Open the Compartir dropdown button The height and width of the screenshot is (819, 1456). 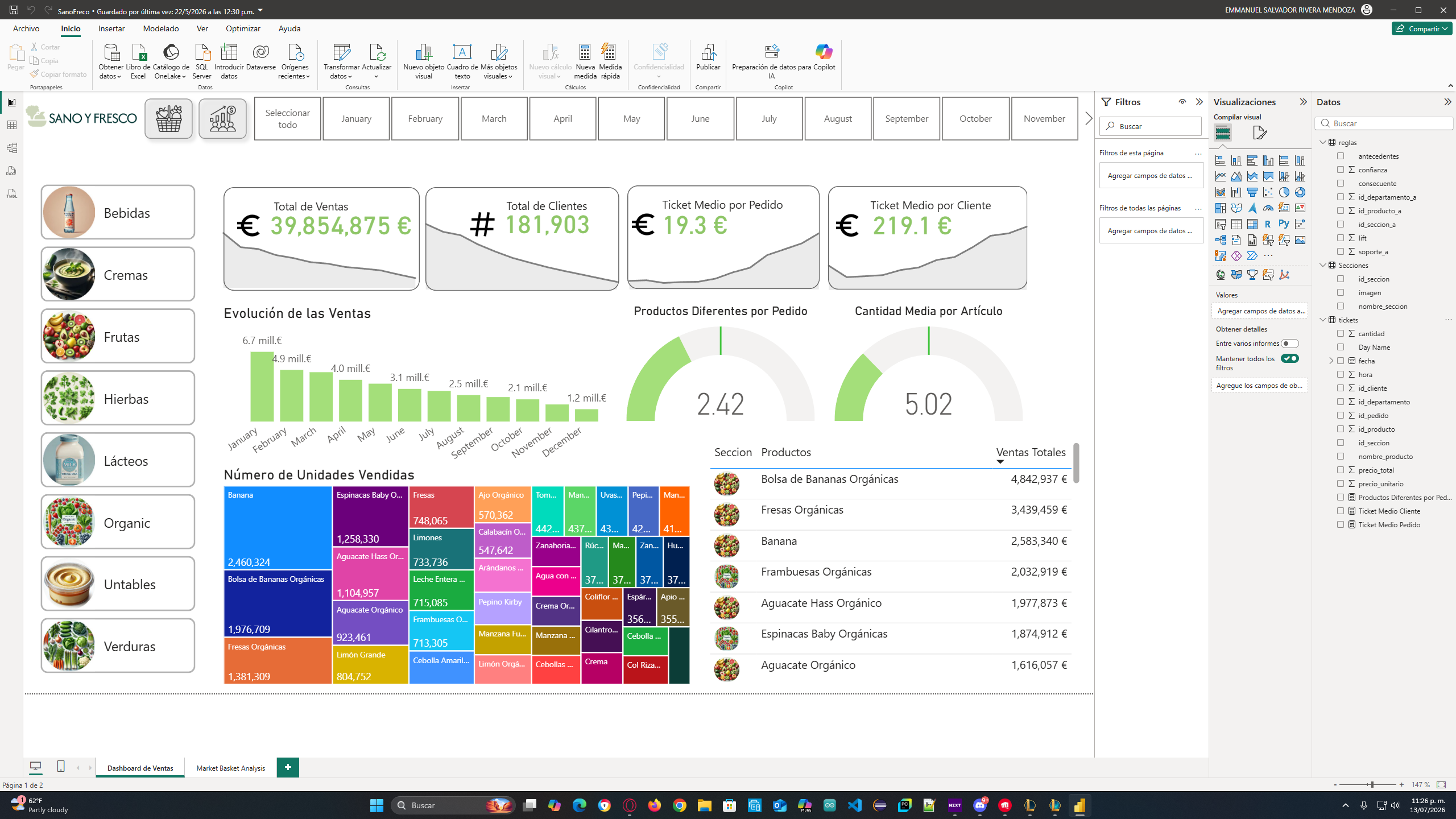[1422, 28]
